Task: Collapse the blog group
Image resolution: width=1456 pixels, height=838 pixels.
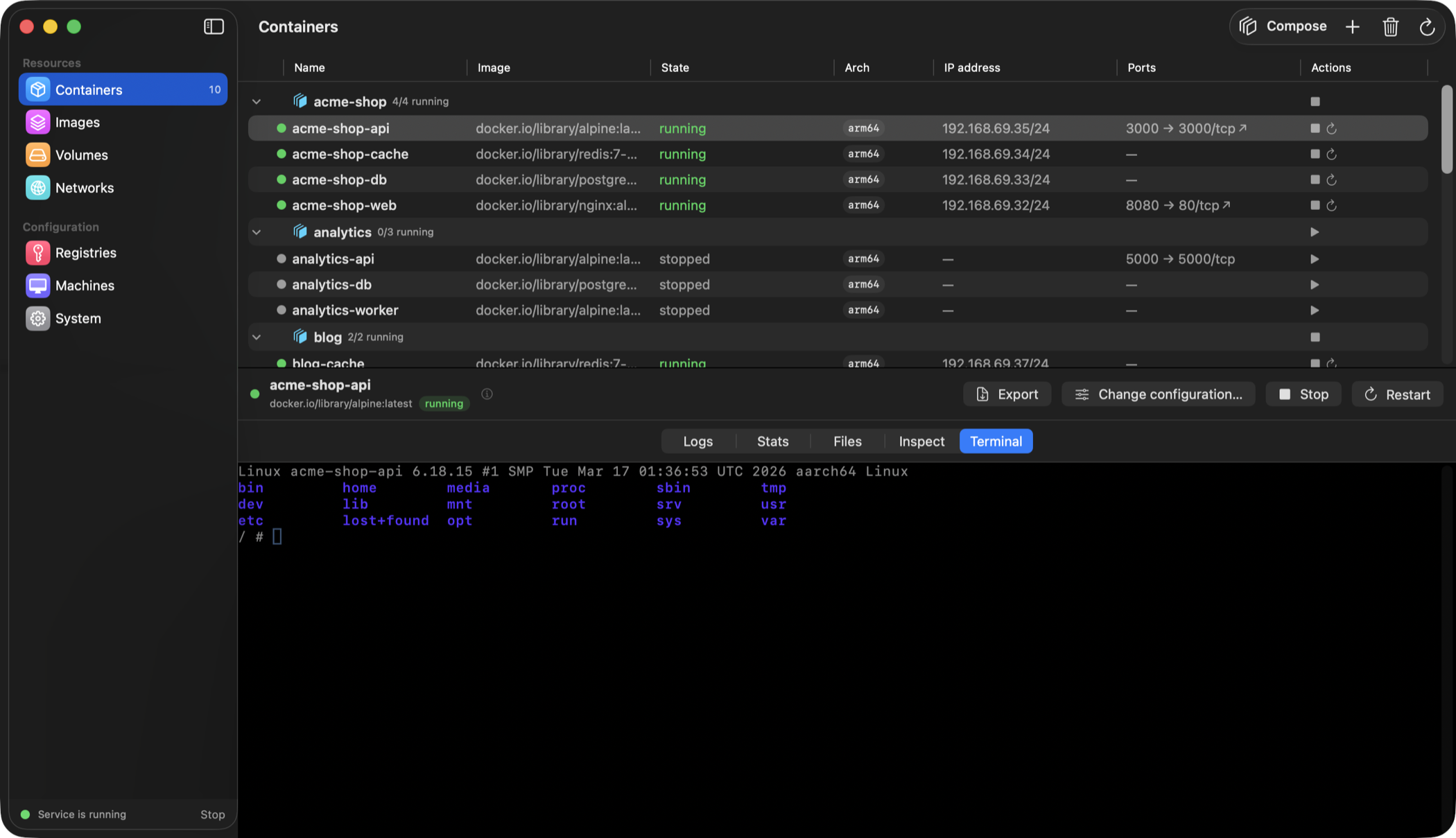Action: click(257, 337)
